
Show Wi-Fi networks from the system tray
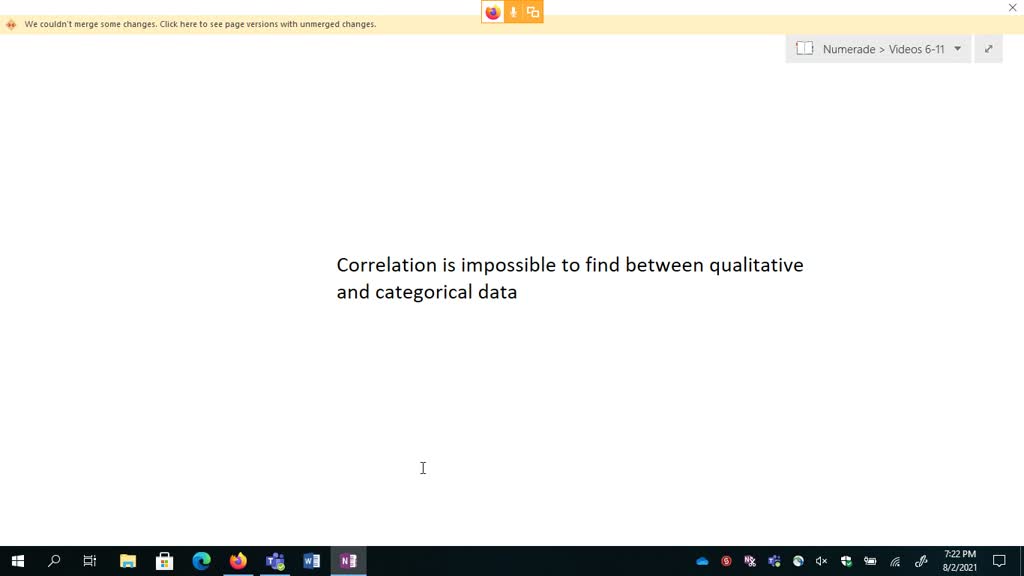[894, 561]
